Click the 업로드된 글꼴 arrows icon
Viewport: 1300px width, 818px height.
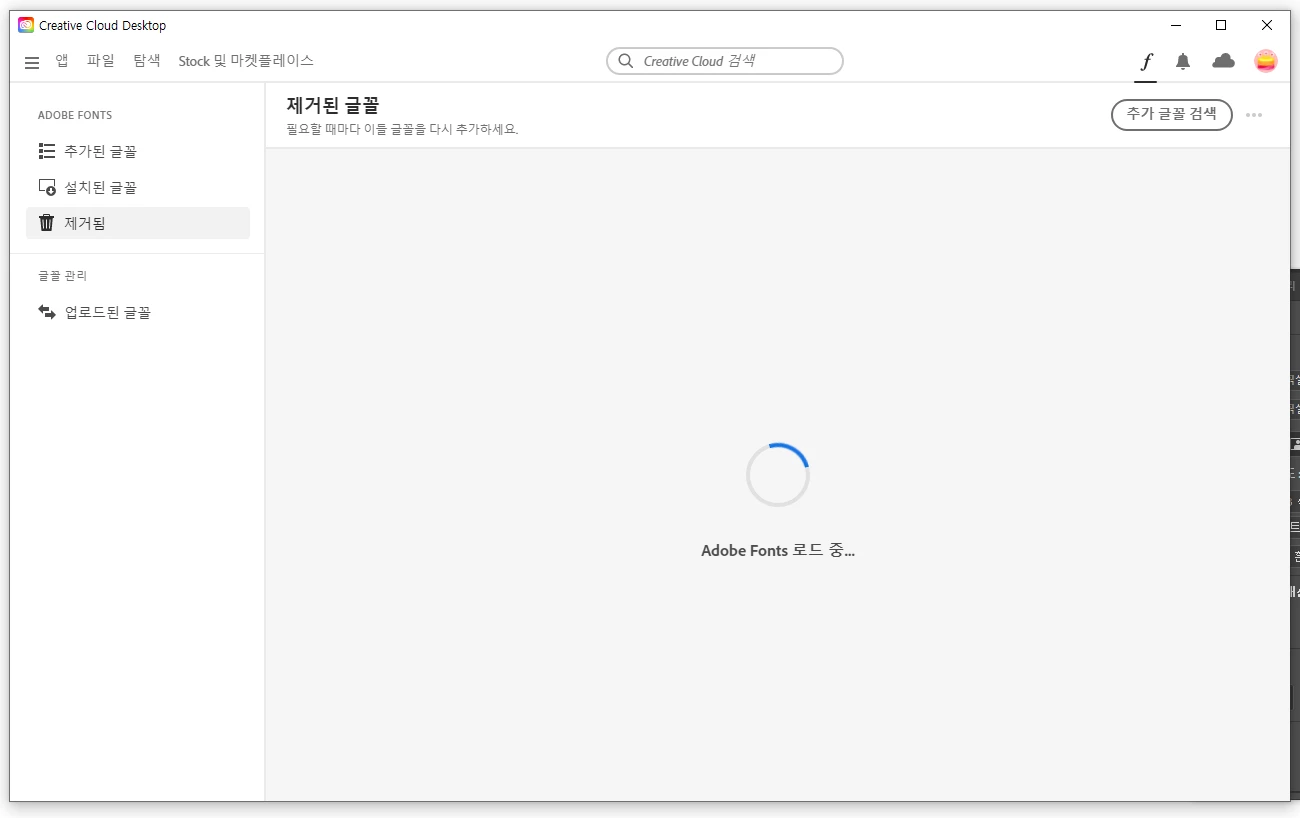(x=46, y=312)
